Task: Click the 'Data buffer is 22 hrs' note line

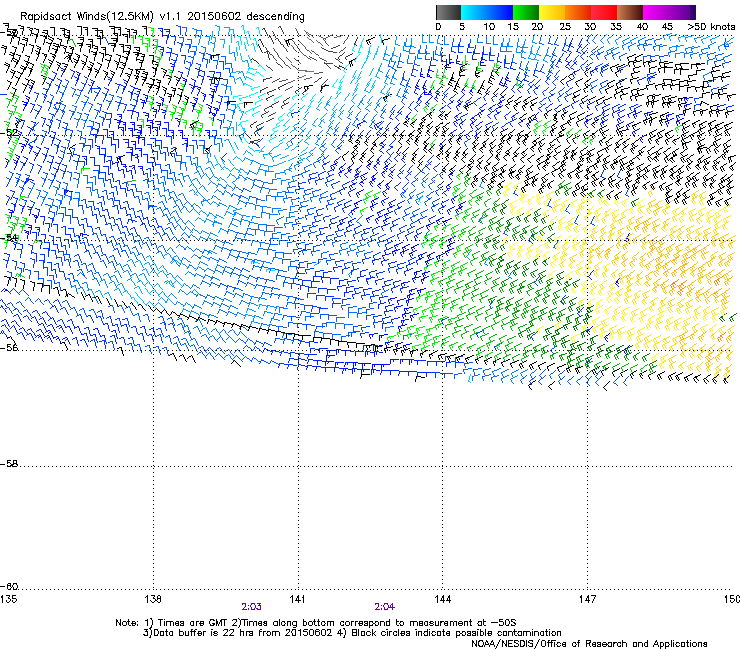Action: pyautogui.click(x=352, y=633)
